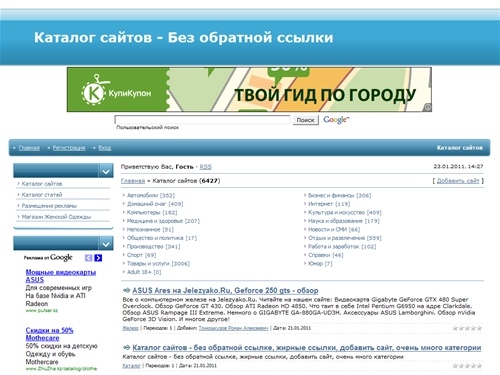Image resolution: width=500 pixels, height=375 pixels.
Task: Click icon beside Каталог сайтов entry title
Action: tap(126, 348)
